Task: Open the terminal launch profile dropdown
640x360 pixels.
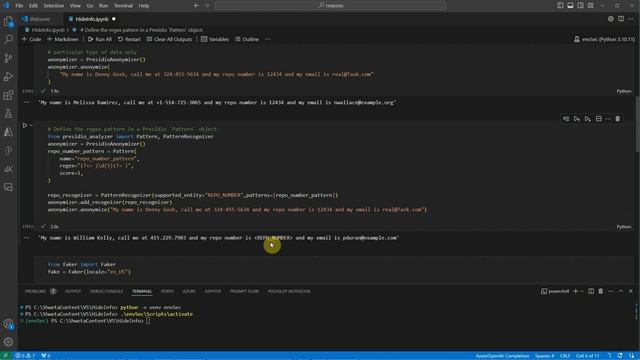Action: point(582,291)
